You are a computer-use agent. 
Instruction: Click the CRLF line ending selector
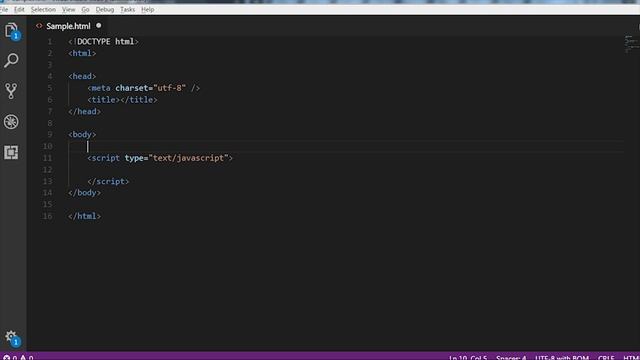tap(606, 357)
